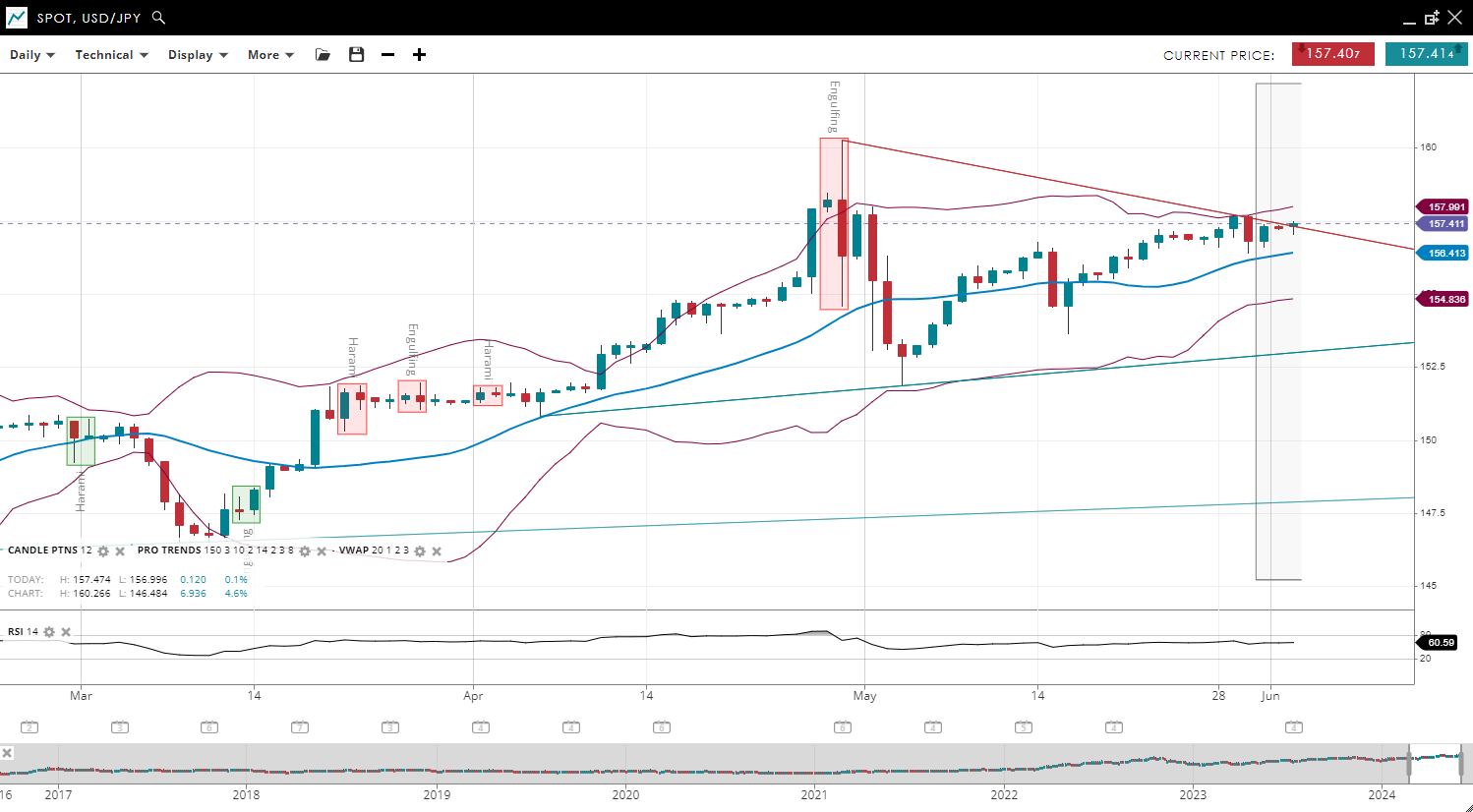This screenshot has width=1473, height=812.
Task: Remove the RSI indicator with its X
Action: coord(66,632)
